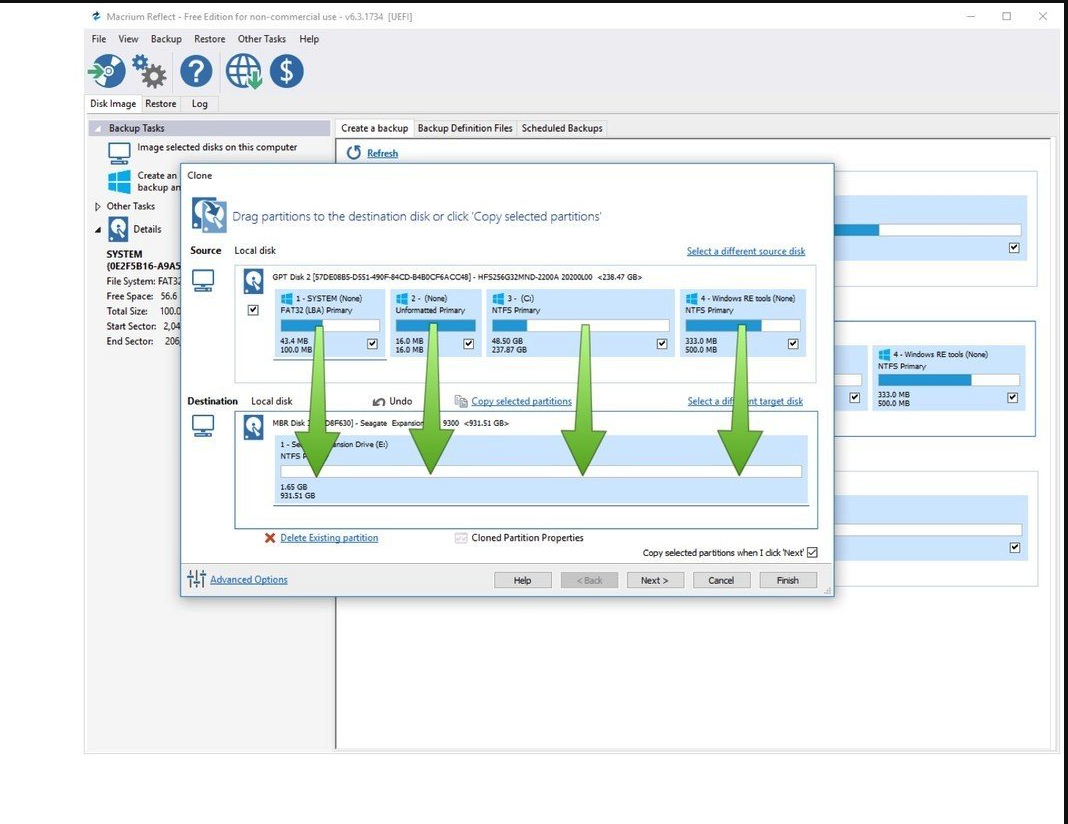The height and width of the screenshot is (824, 1068).
Task: Click the dialog Help button
Action: [522, 580]
